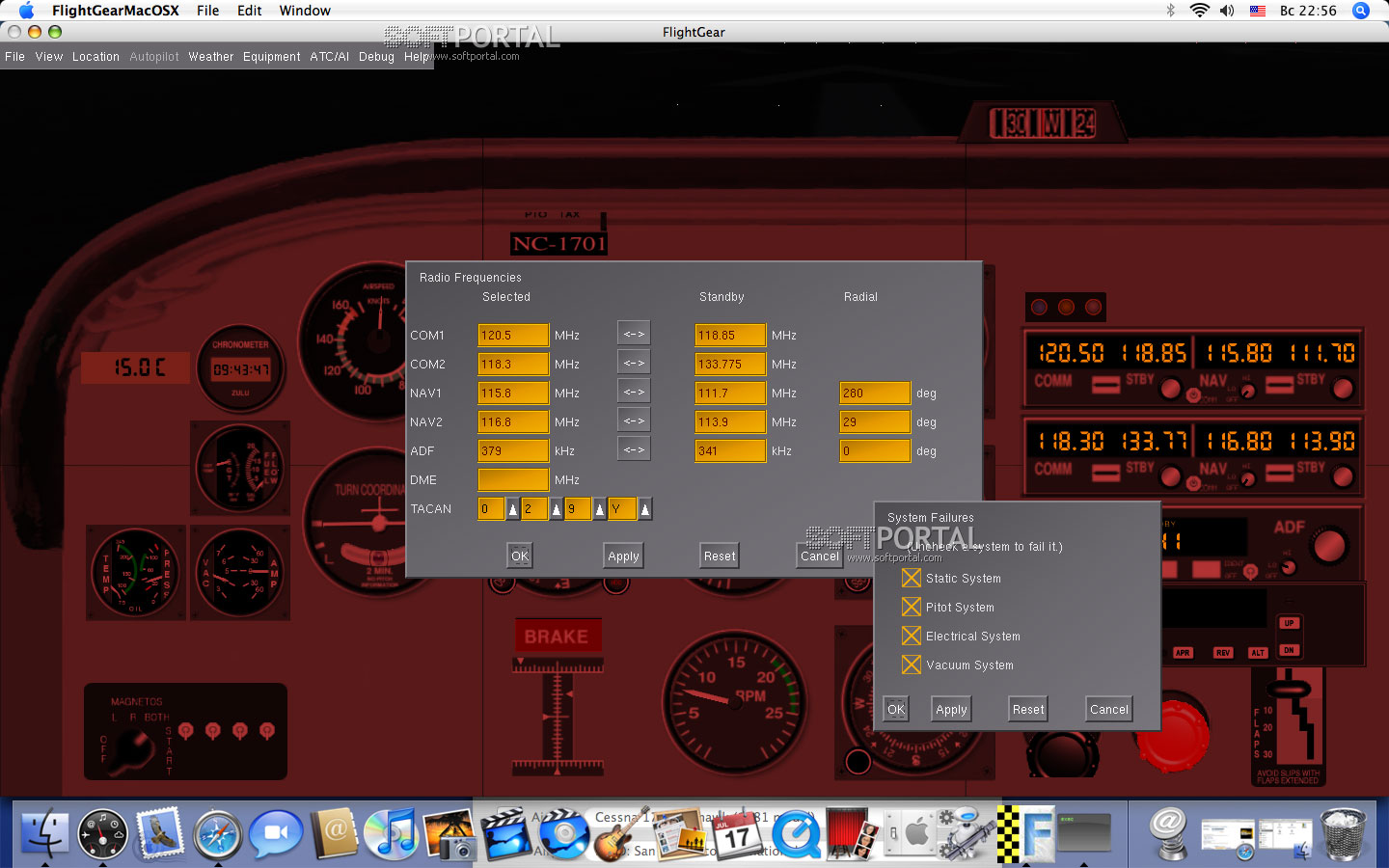Step the first TACAN digit arrow
The width and height of the screenshot is (1389, 868).
(x=513, y=508)
